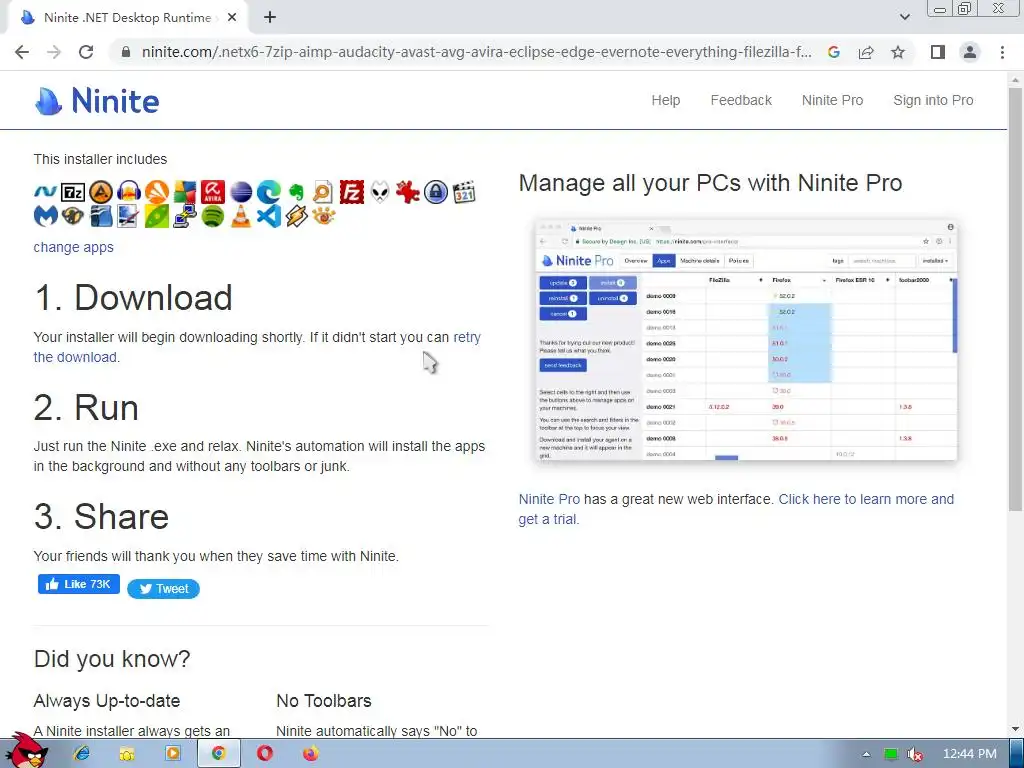Click the .NET Desktop Runtime app icon
1024x768 pixels.
point(46,192)
